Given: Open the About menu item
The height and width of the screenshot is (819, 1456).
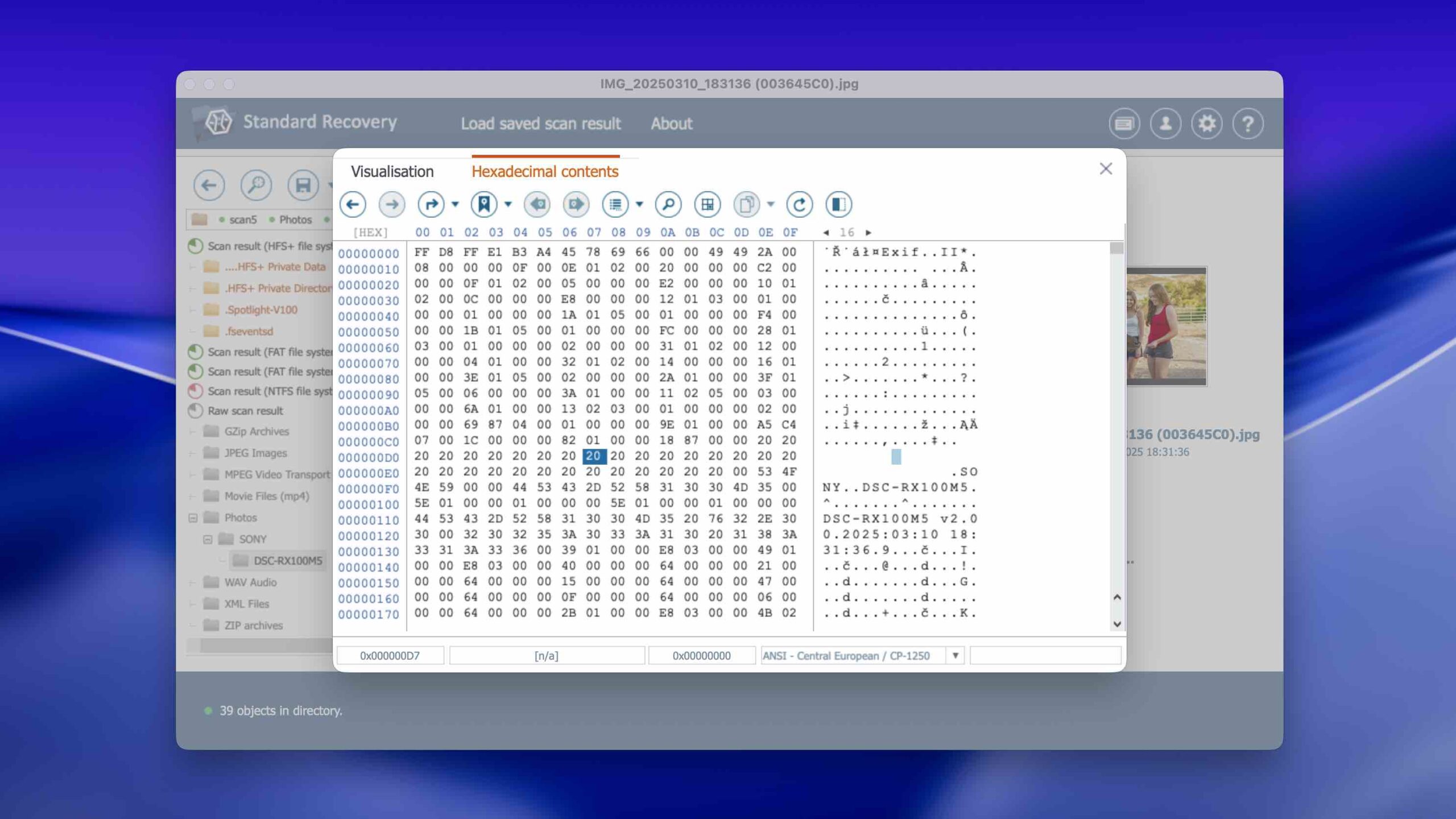Looking at the screenshot, I should coord(671,123).
